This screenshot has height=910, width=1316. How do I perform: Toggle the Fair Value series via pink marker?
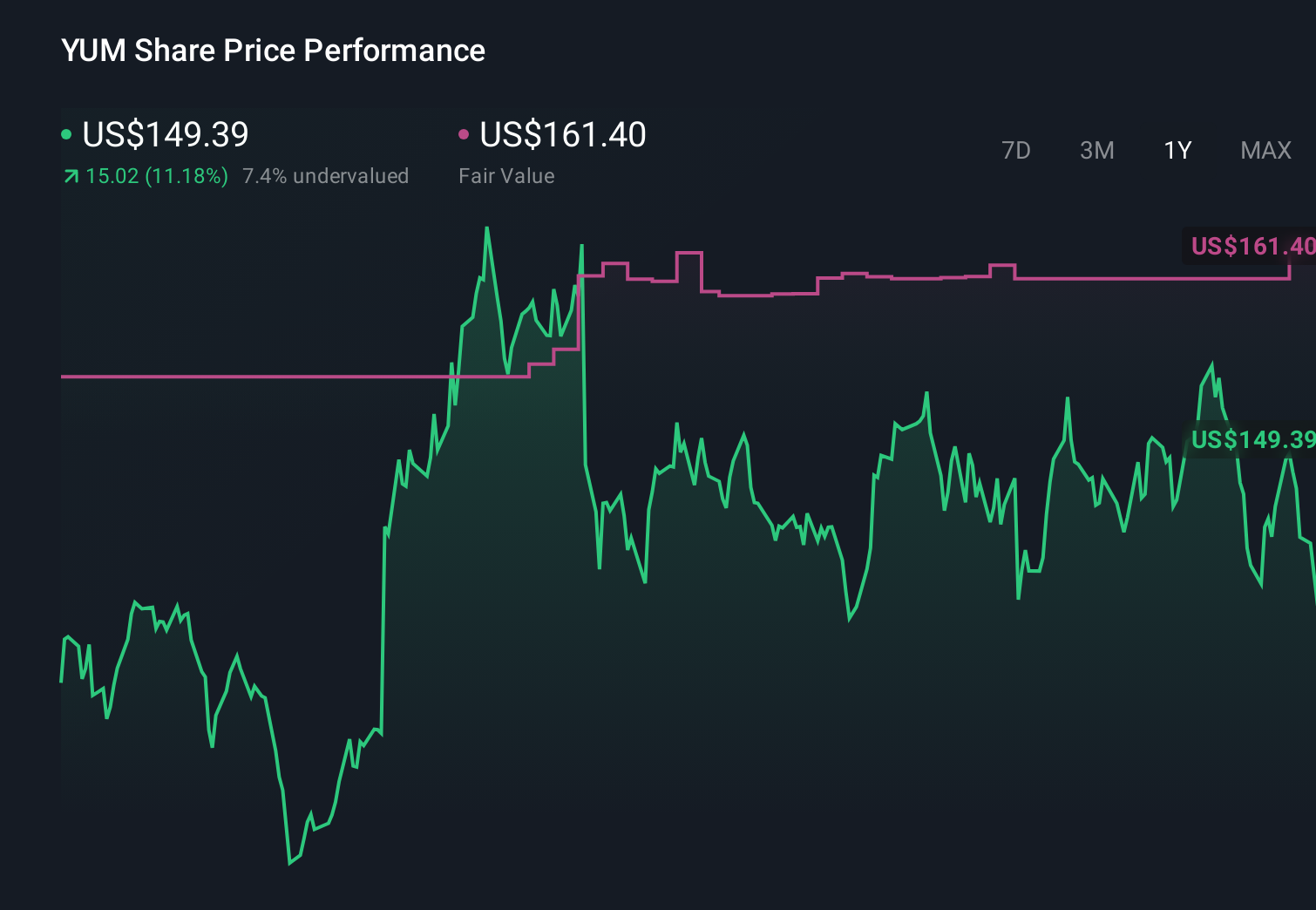coord(465,133)
